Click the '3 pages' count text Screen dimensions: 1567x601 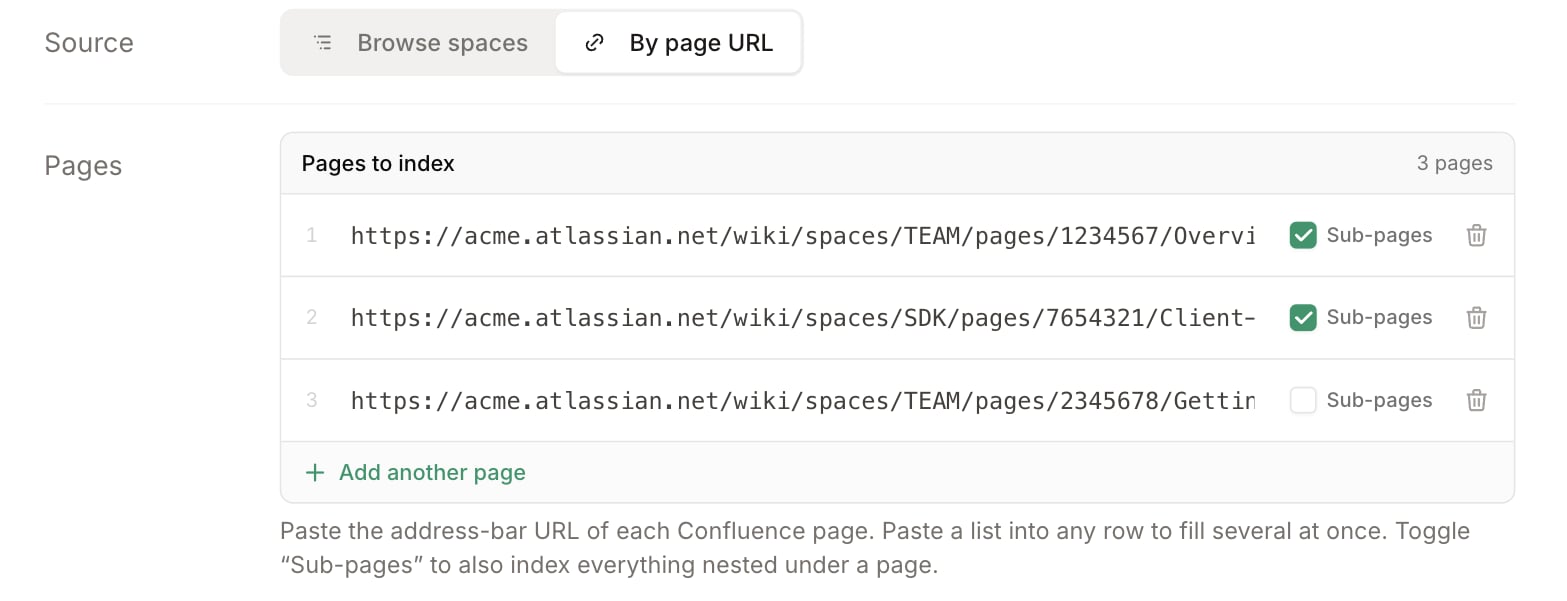1454,163
